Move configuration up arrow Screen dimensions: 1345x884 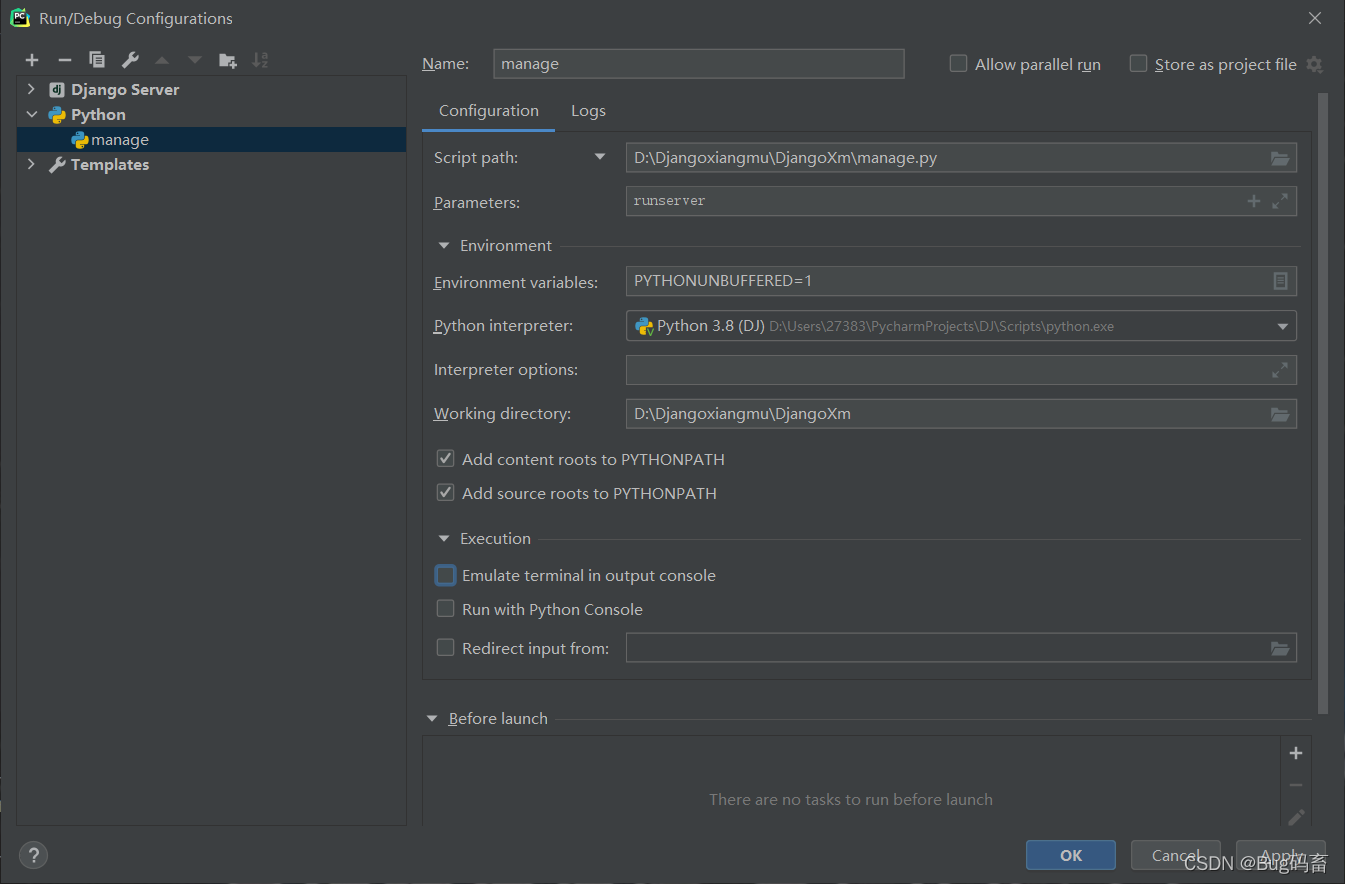162,60
